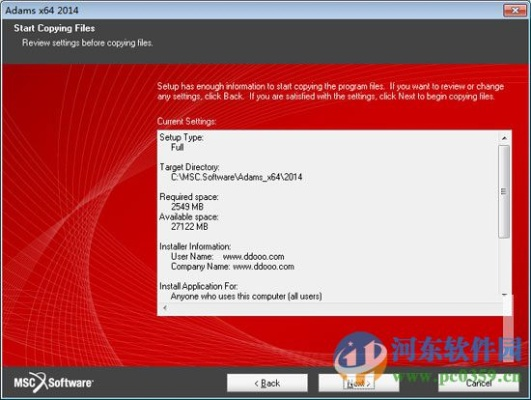Viewport: 531px width, 400px height.
Task: Click the 'Installer Information:' line
Action: click(x=195, y=247)
